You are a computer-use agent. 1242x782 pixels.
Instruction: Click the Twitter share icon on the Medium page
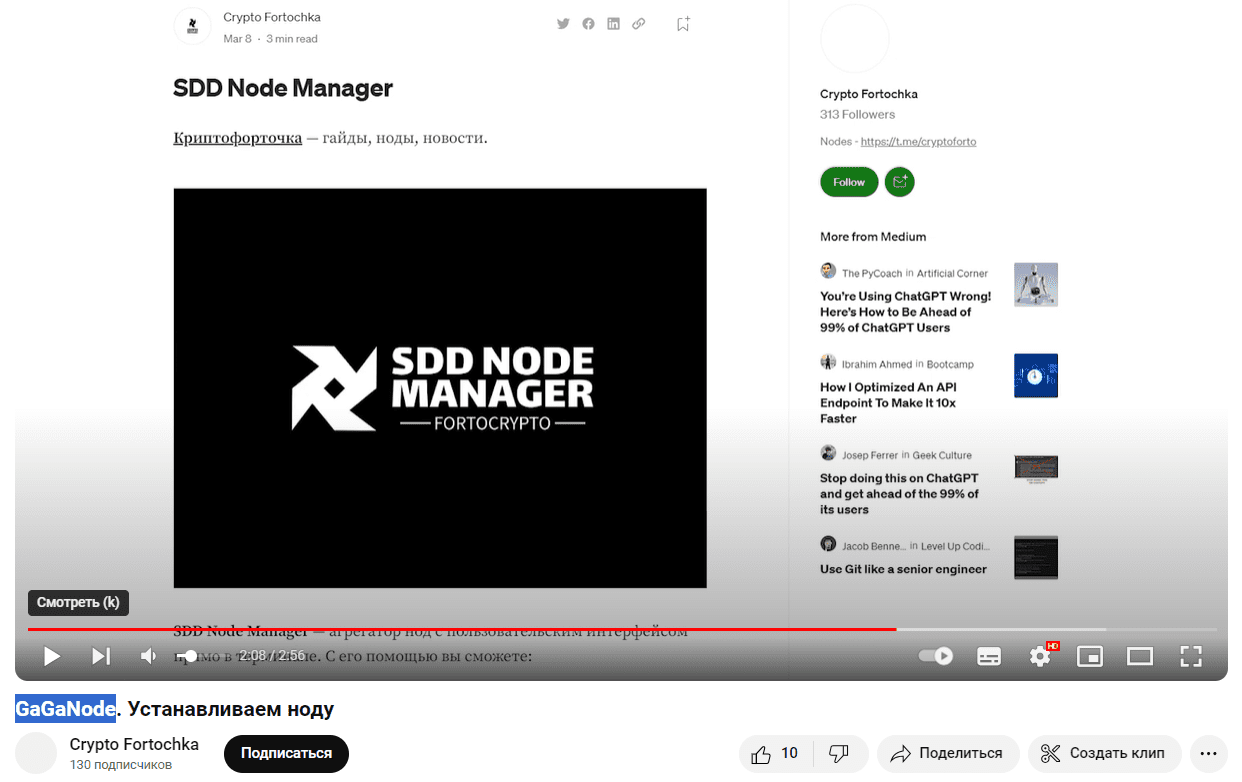click(x=563, y=24)
